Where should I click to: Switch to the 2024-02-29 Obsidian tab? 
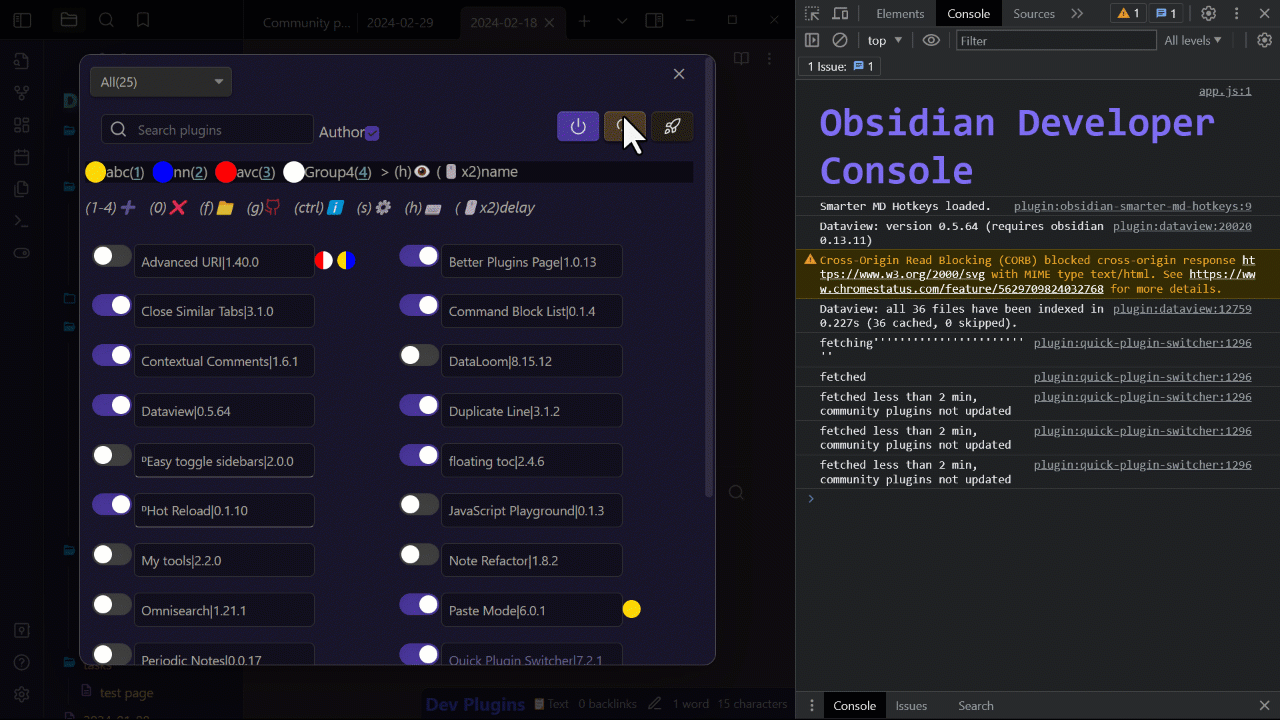point(399,22)
